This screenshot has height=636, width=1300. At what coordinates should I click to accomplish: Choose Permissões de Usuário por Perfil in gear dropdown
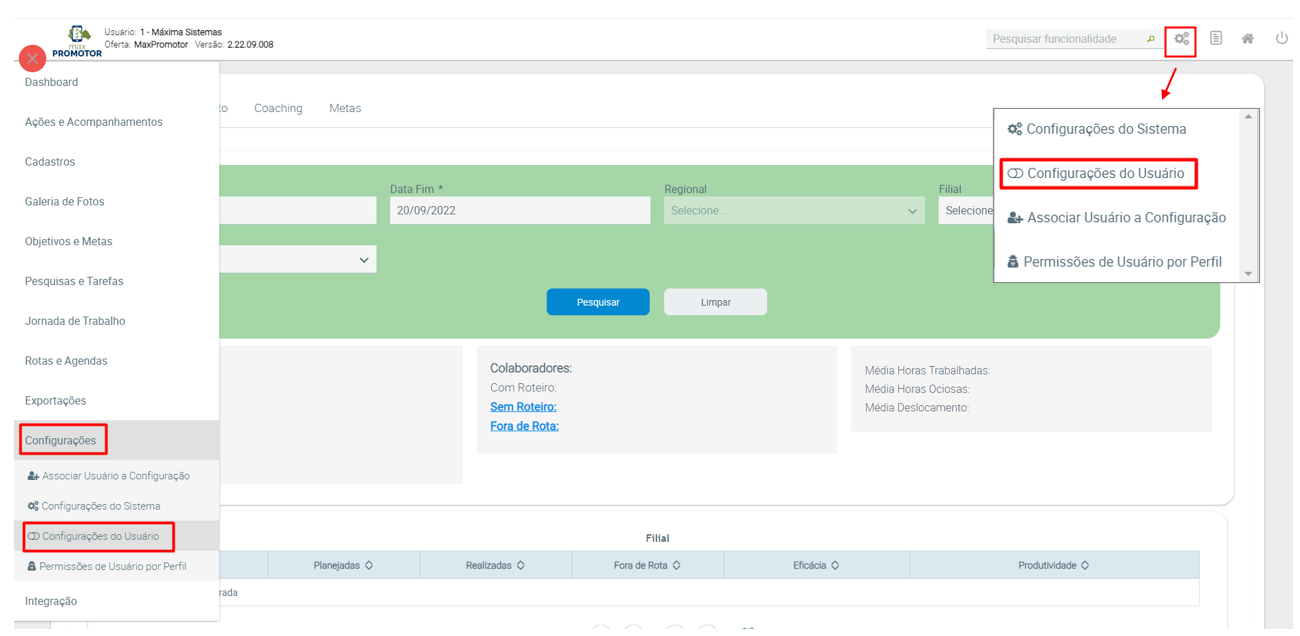(1117, 262)
